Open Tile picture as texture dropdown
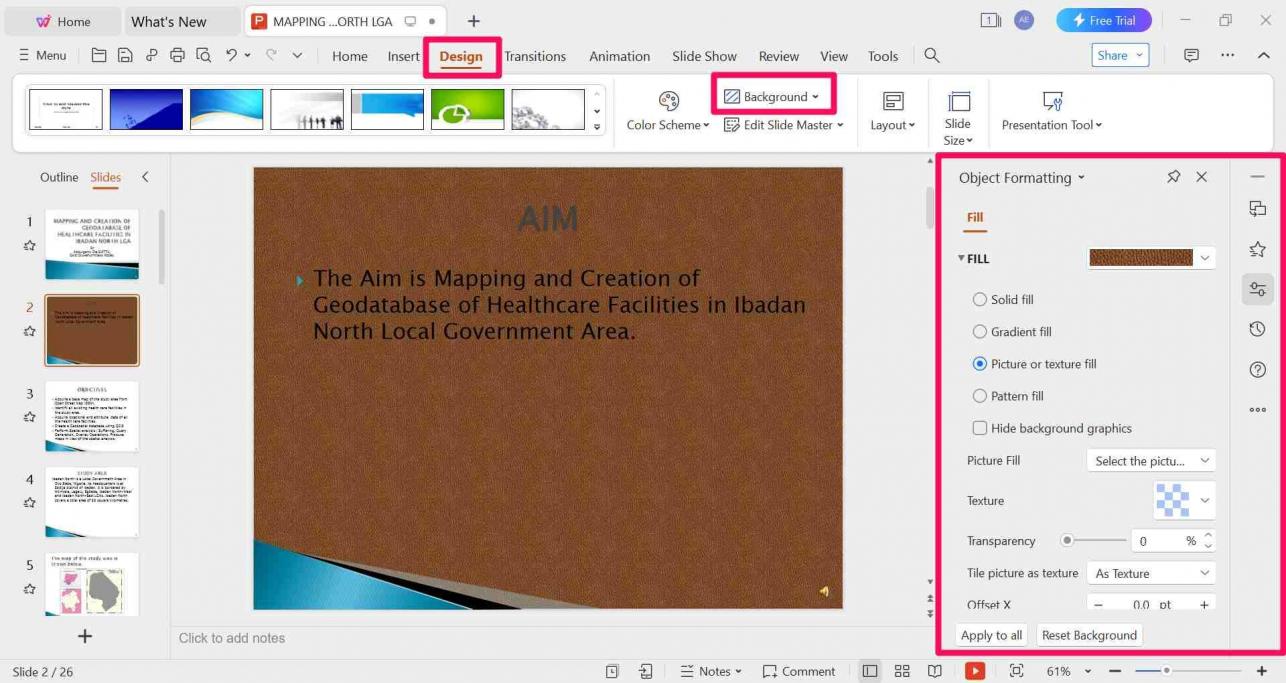The image size is (1286, 683). click(1150, 573)
